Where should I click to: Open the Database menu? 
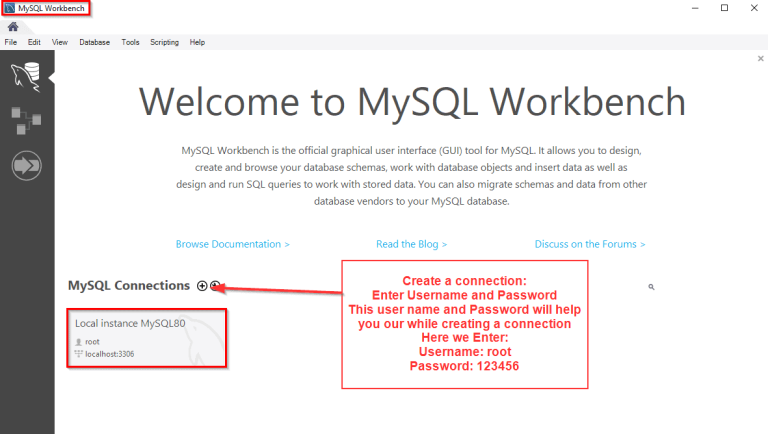pos(95,42)
